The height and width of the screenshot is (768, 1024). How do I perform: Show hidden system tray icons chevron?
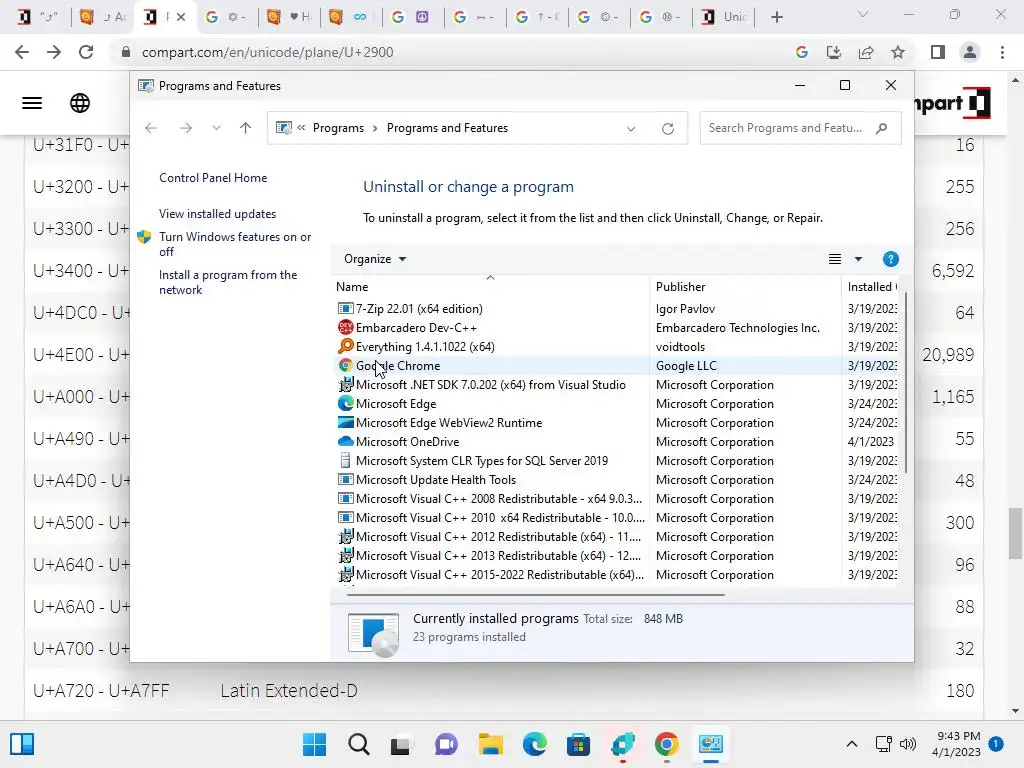[852, 744]
